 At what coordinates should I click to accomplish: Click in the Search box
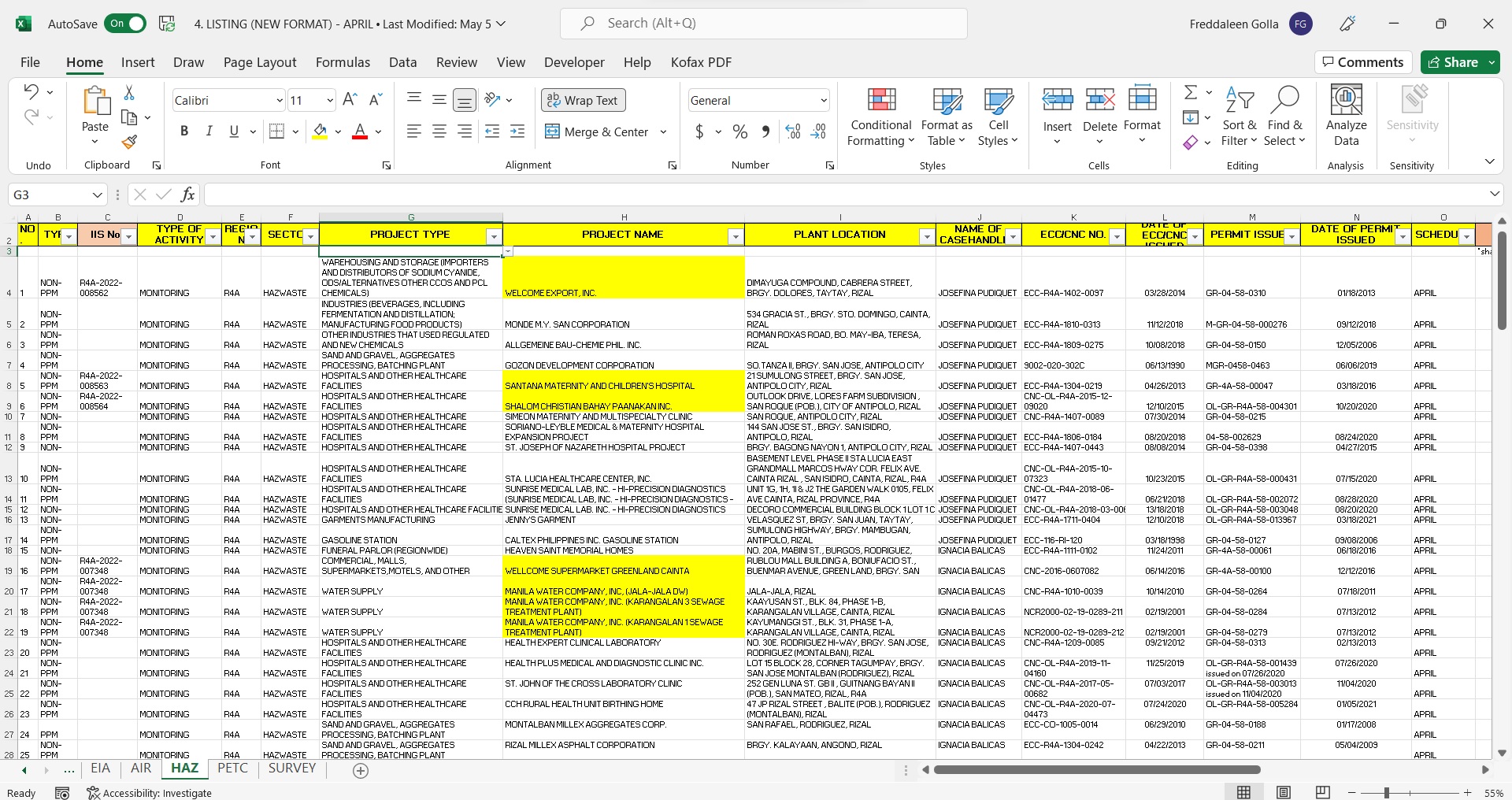763,24
